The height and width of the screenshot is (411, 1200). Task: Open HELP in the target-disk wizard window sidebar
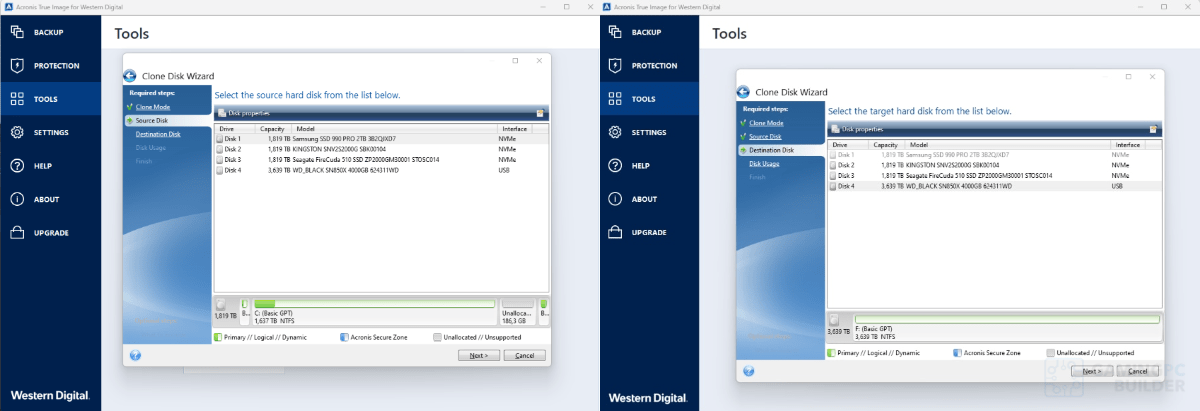[649, 165]
